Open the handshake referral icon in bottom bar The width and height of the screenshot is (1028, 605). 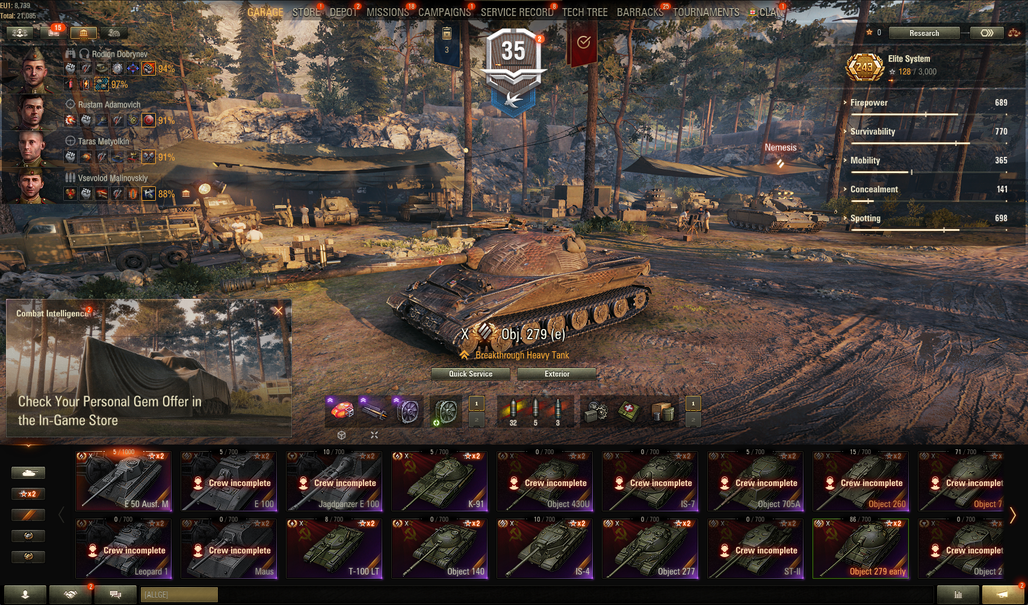pyautogui.click(x=71, y=595)
